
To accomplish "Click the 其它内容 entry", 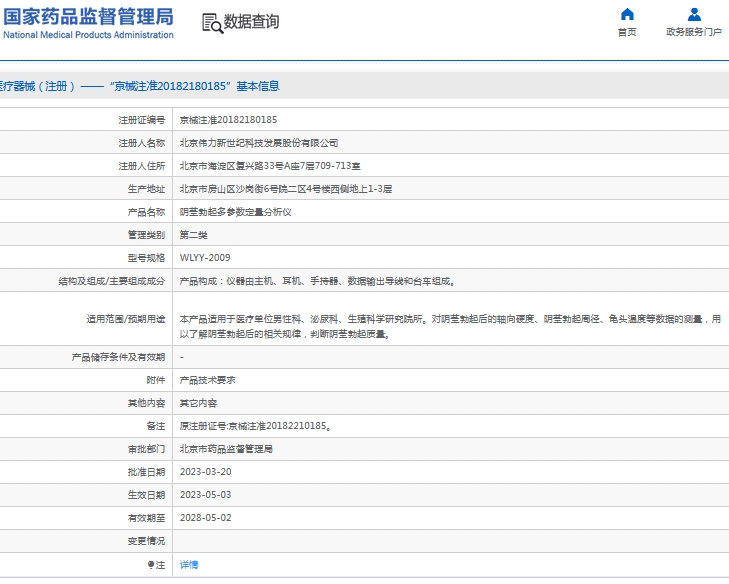I will coord(198,403).
